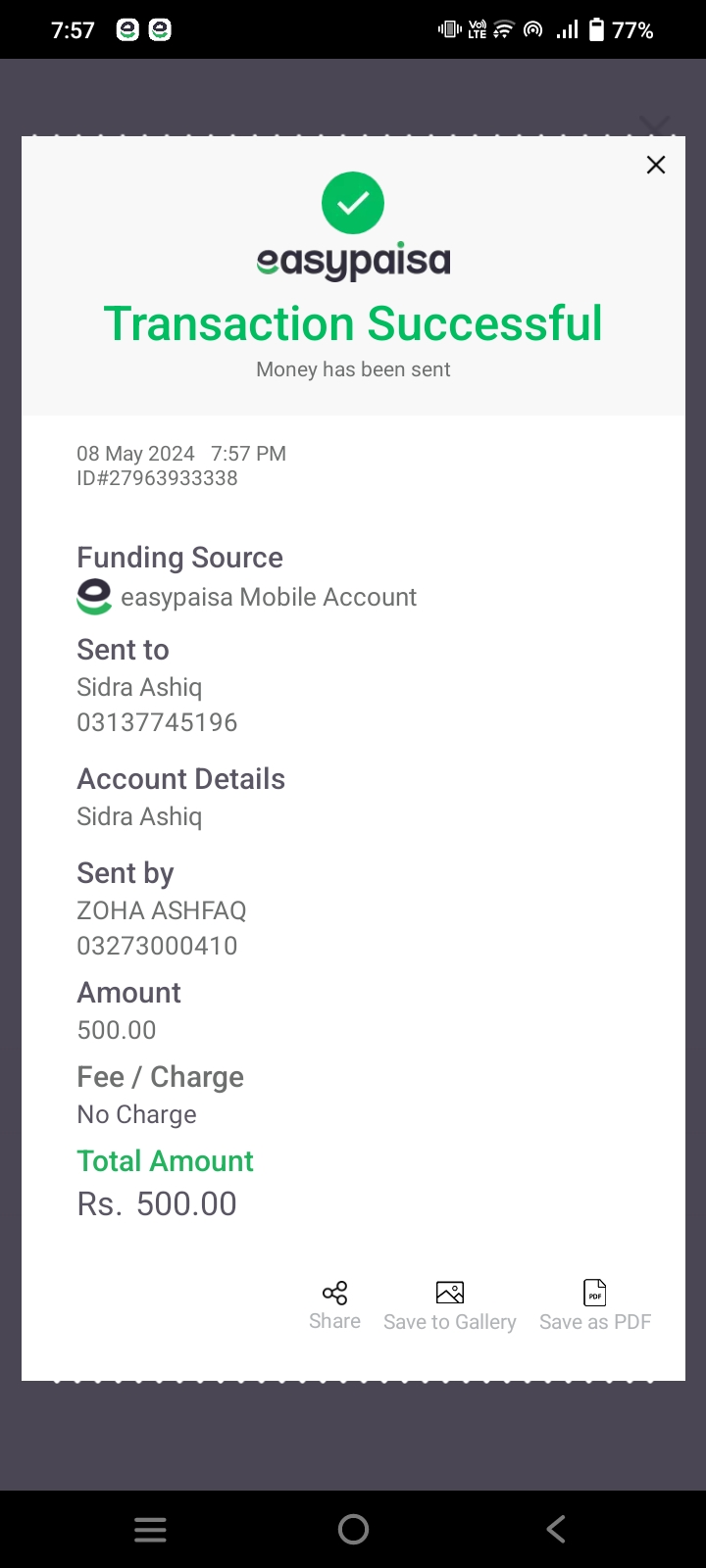Tap the Share text label
This screenshot has height=1568, width=706.
[334, 1321]
